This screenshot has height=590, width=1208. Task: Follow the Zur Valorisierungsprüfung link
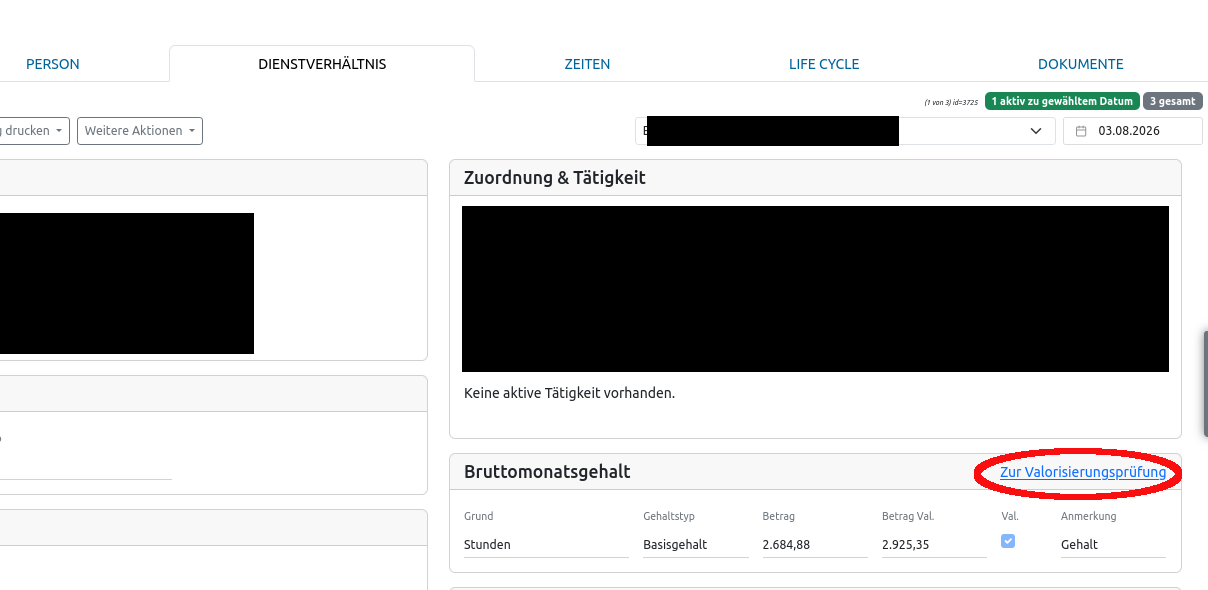[1083, 472]
